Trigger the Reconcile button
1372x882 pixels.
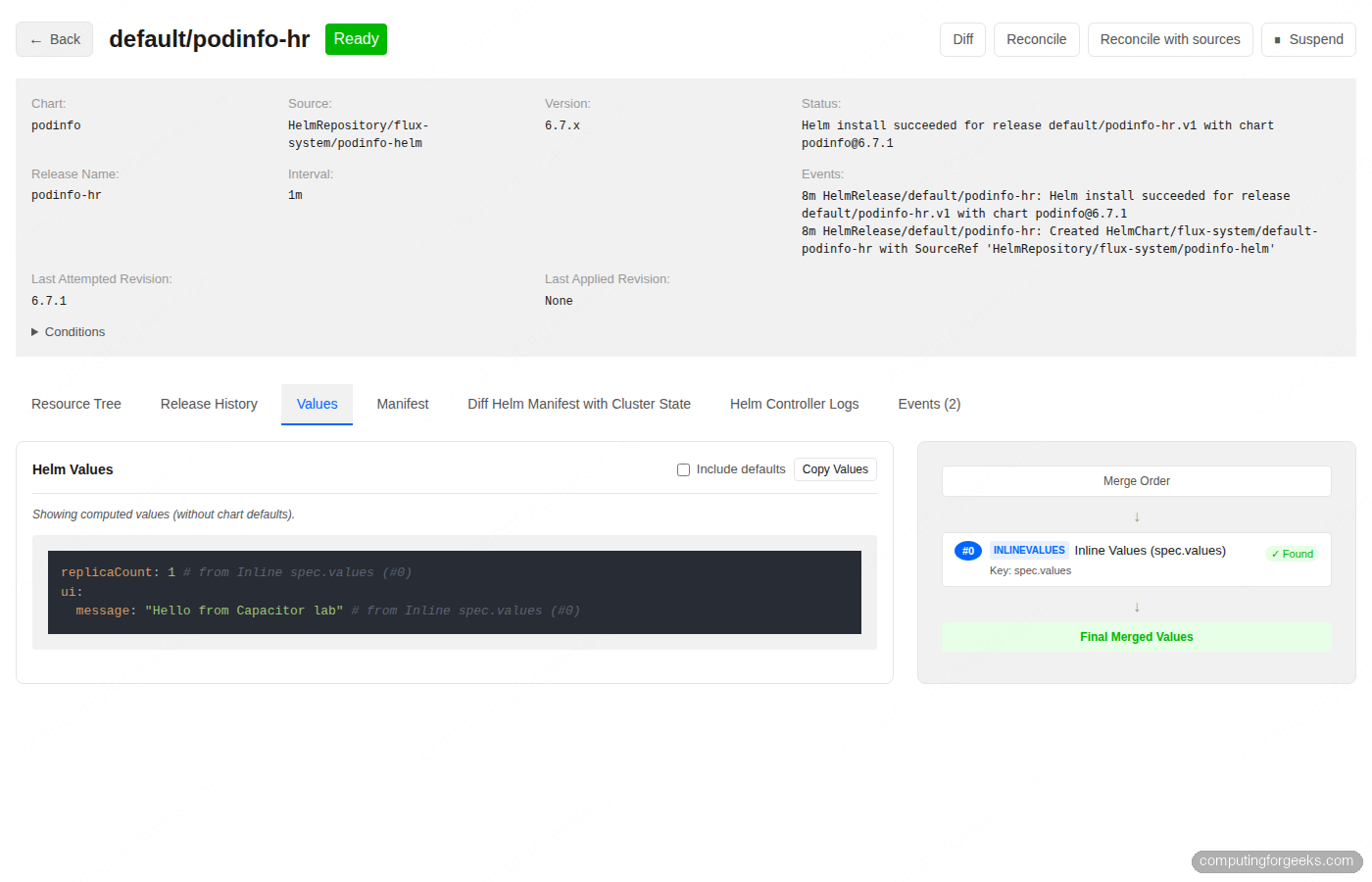[x=1036, y=39]
